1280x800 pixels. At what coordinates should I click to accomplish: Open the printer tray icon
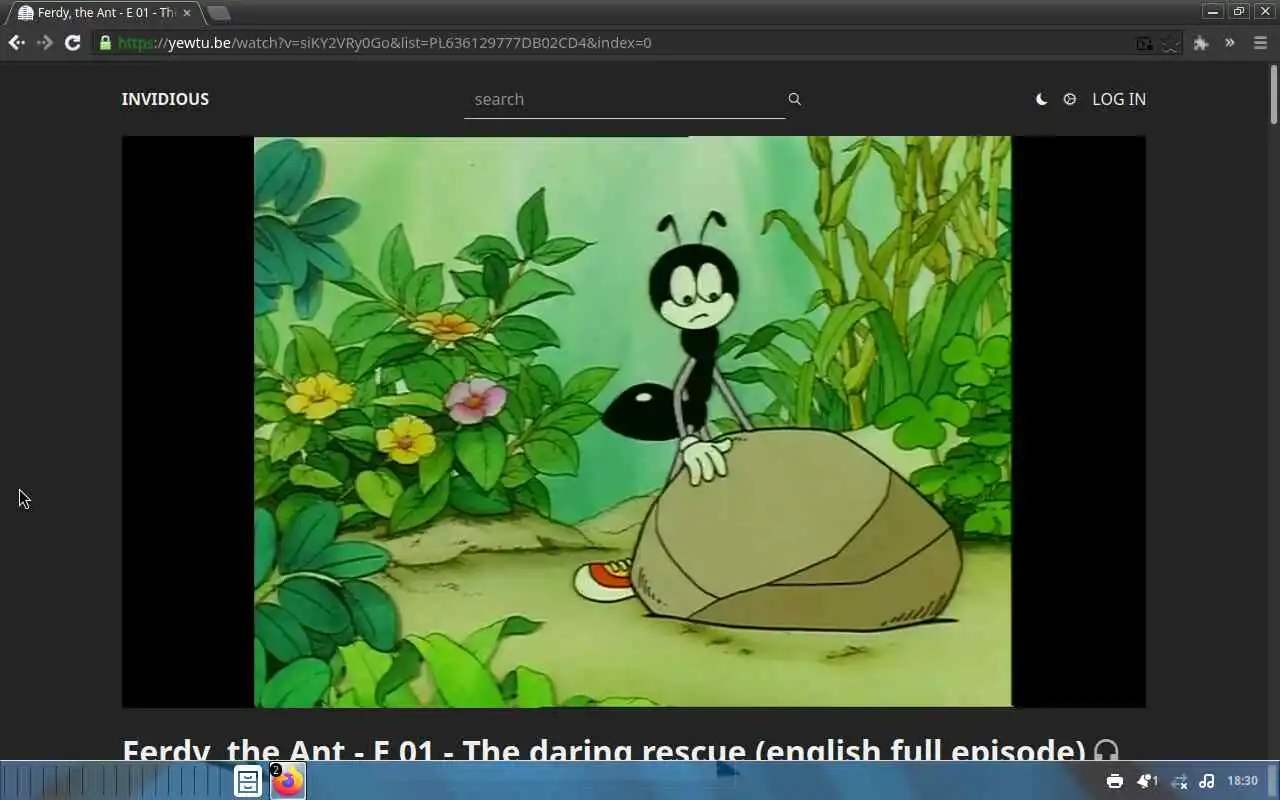[1115, 781]
